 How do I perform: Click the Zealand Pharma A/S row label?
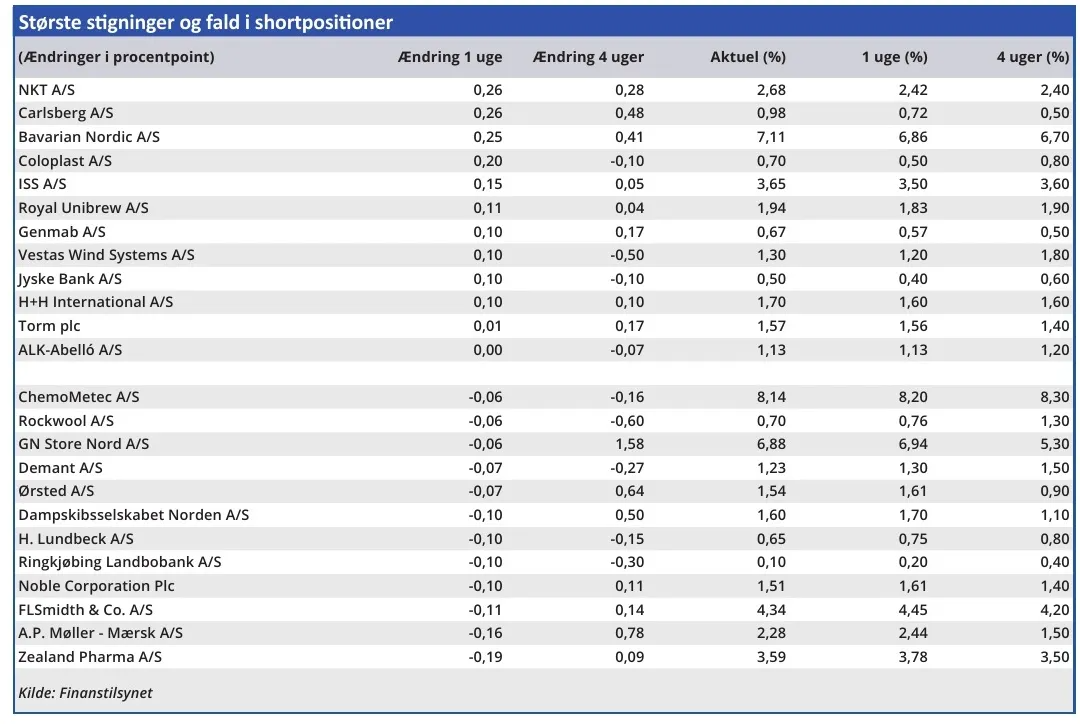point(90,657)
